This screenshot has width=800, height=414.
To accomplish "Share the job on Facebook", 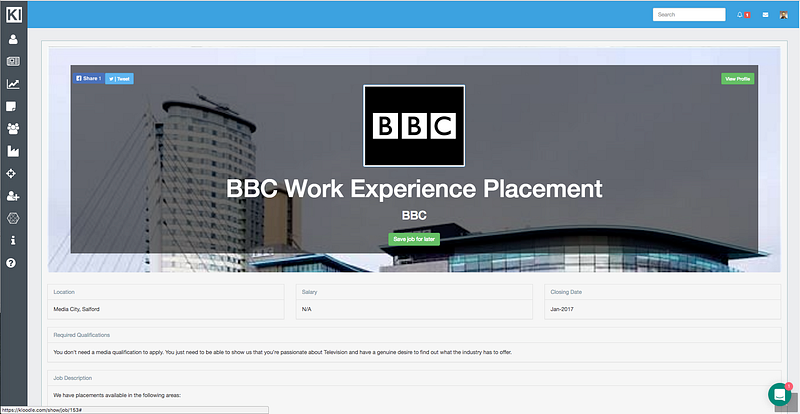I will coord(89,79).
